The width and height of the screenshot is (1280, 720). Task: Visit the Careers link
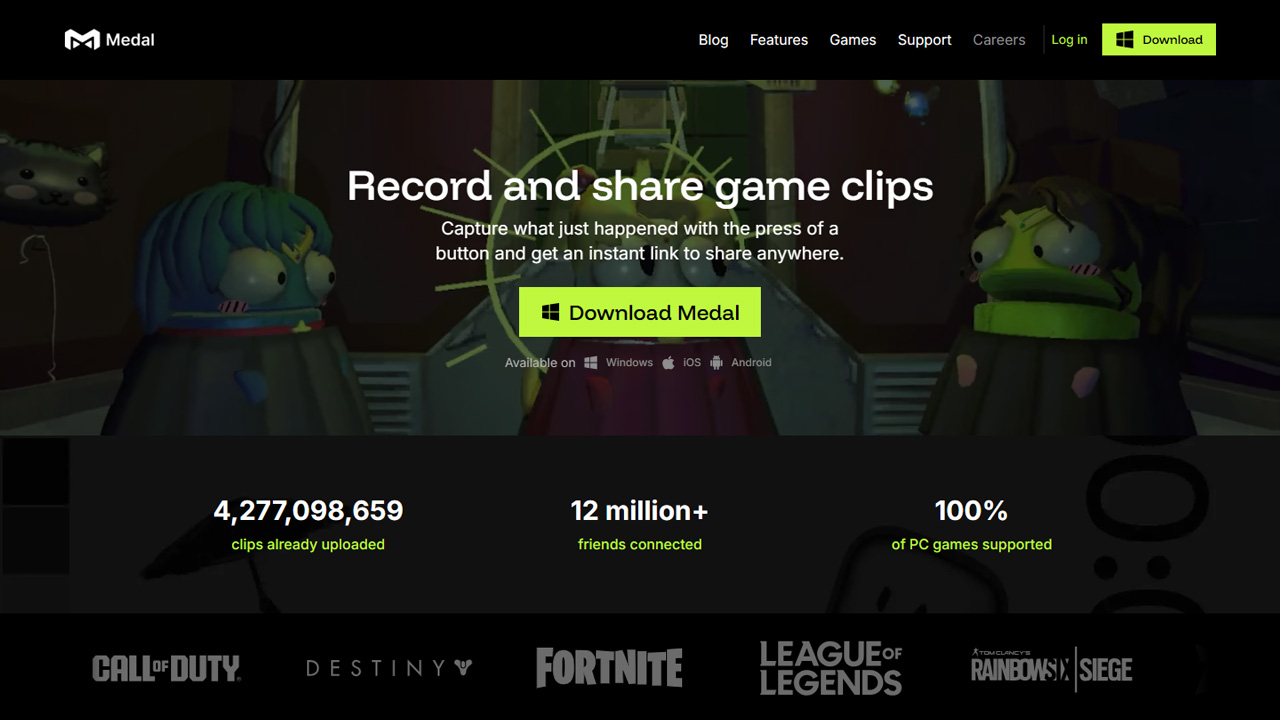999,40
